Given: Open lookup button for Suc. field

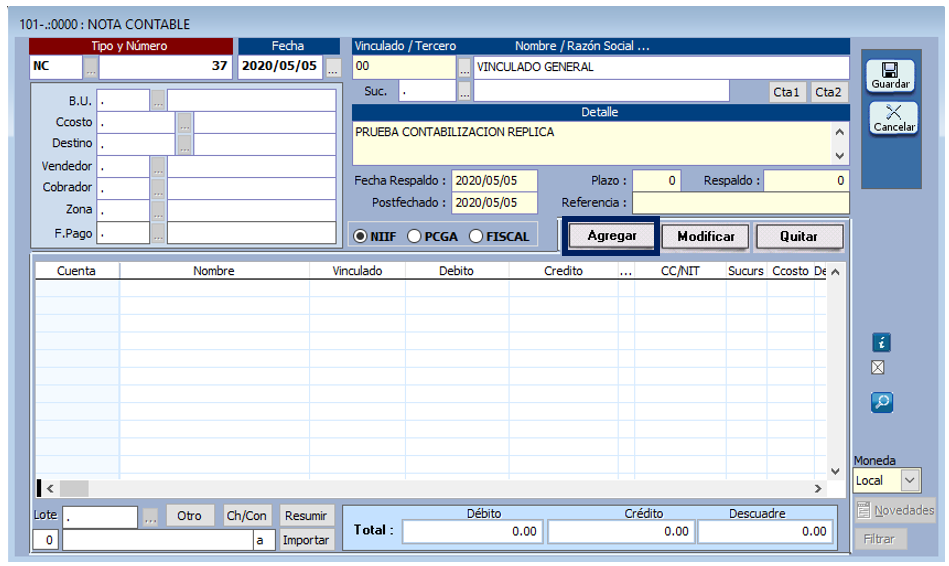Looking at the screenshot, I should point(464,91).
